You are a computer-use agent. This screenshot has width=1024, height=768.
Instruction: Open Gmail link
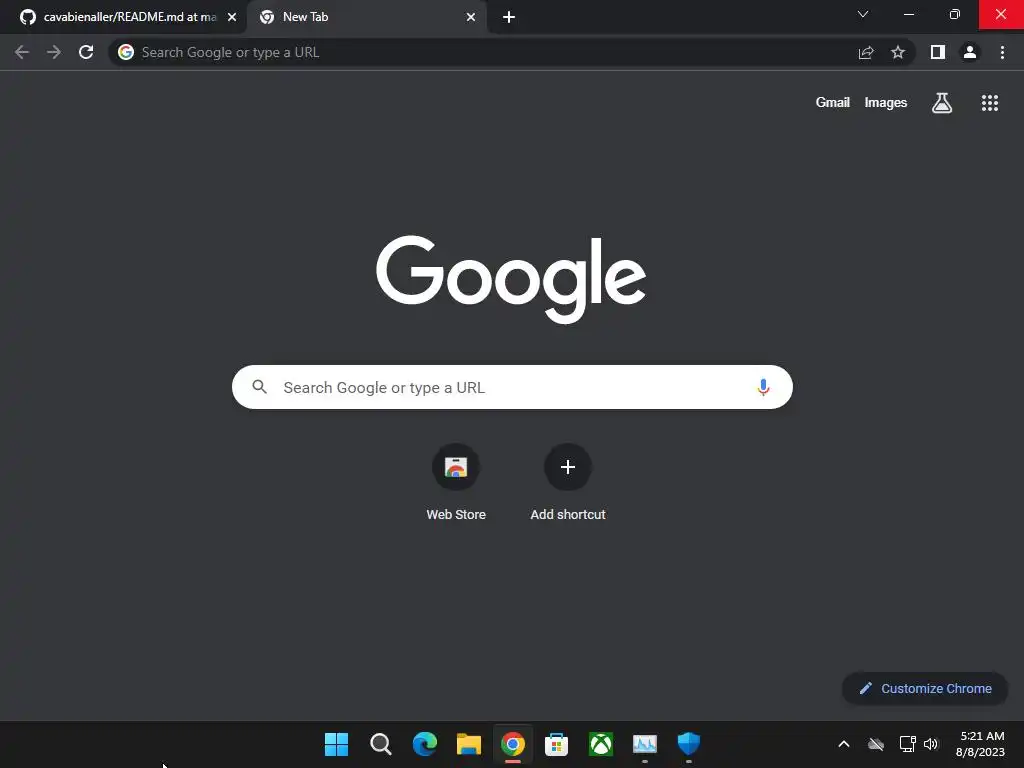pyautogui.click(x=833, y=103)
